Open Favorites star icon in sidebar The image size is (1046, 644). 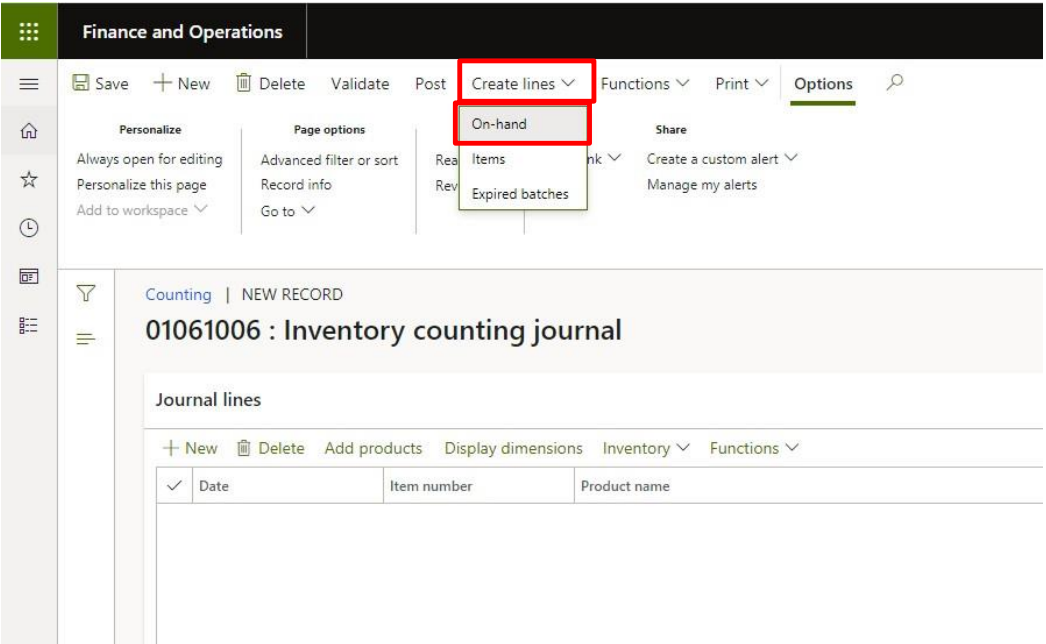29,180
